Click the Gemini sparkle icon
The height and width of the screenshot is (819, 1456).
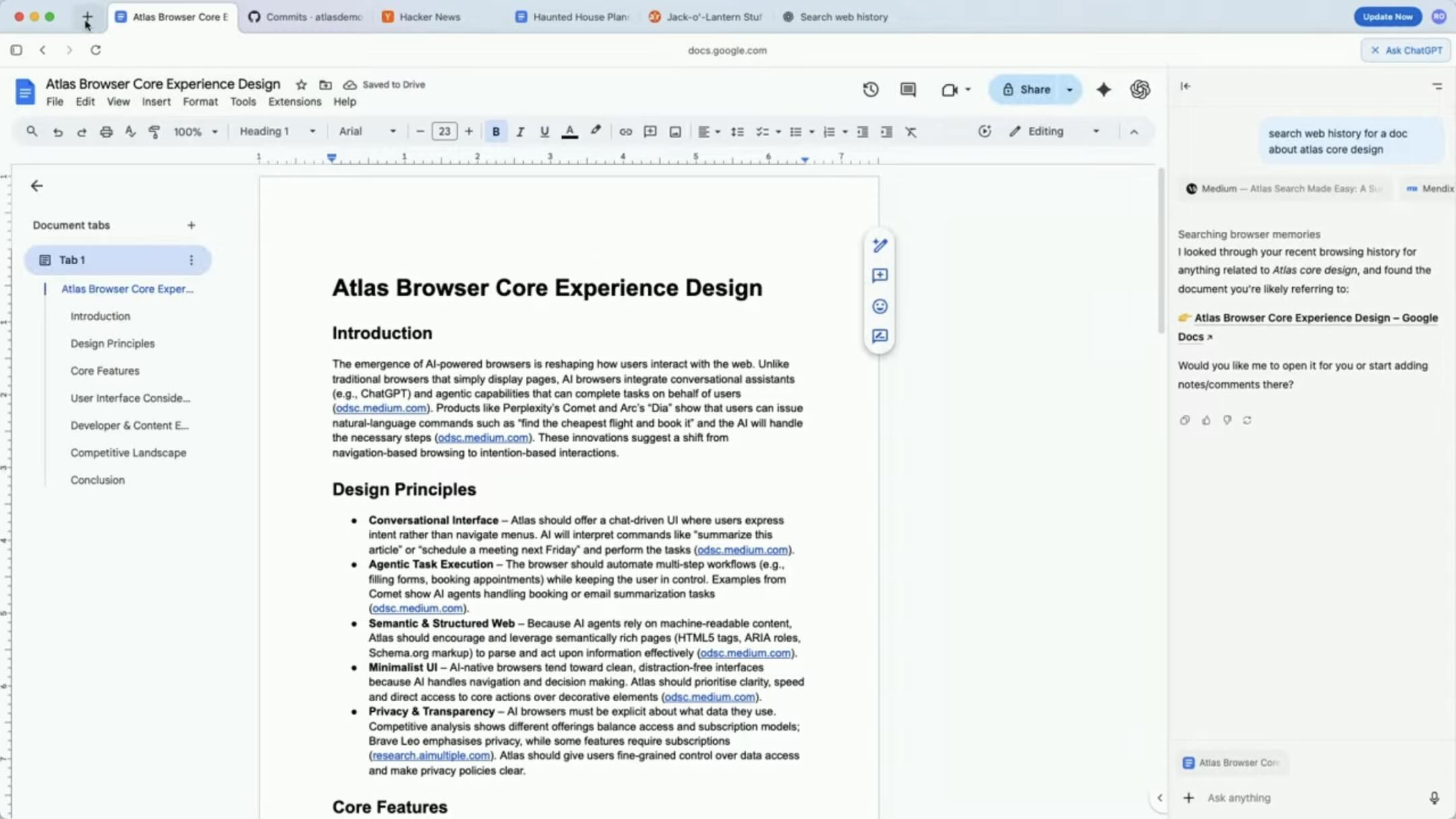click(x=1103, y=89)
